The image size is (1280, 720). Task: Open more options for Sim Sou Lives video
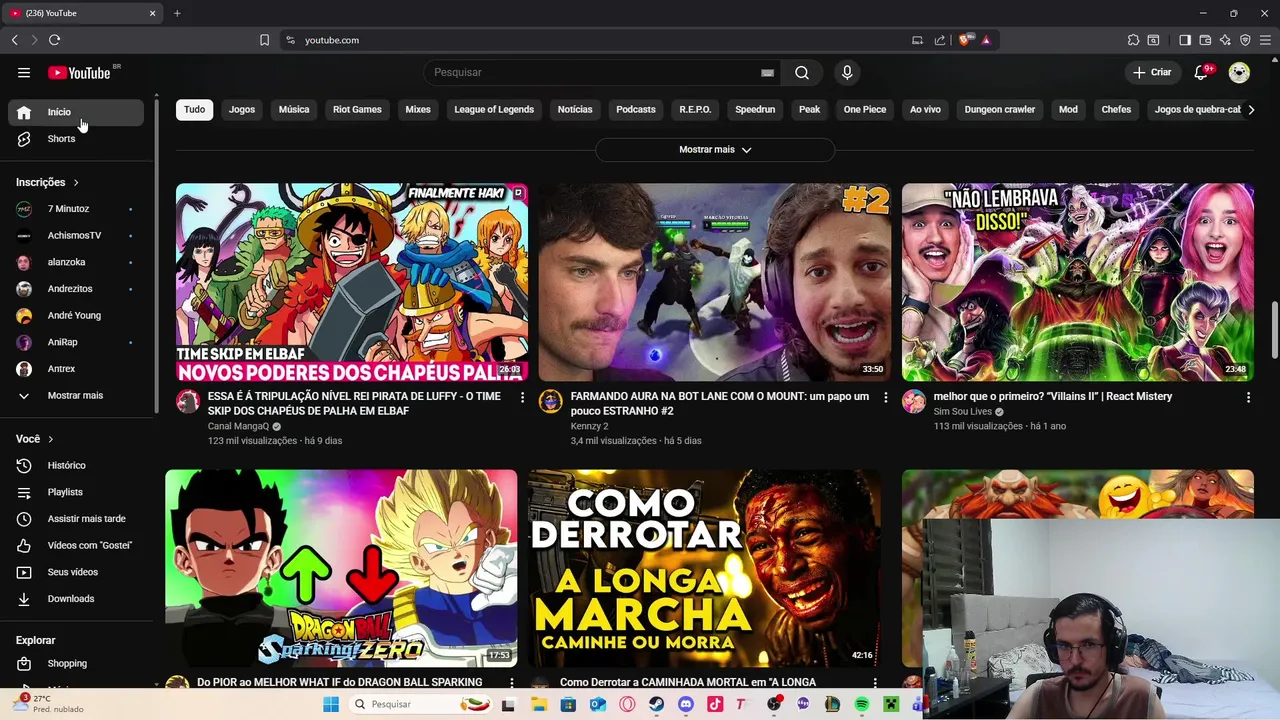(1248, 397)
